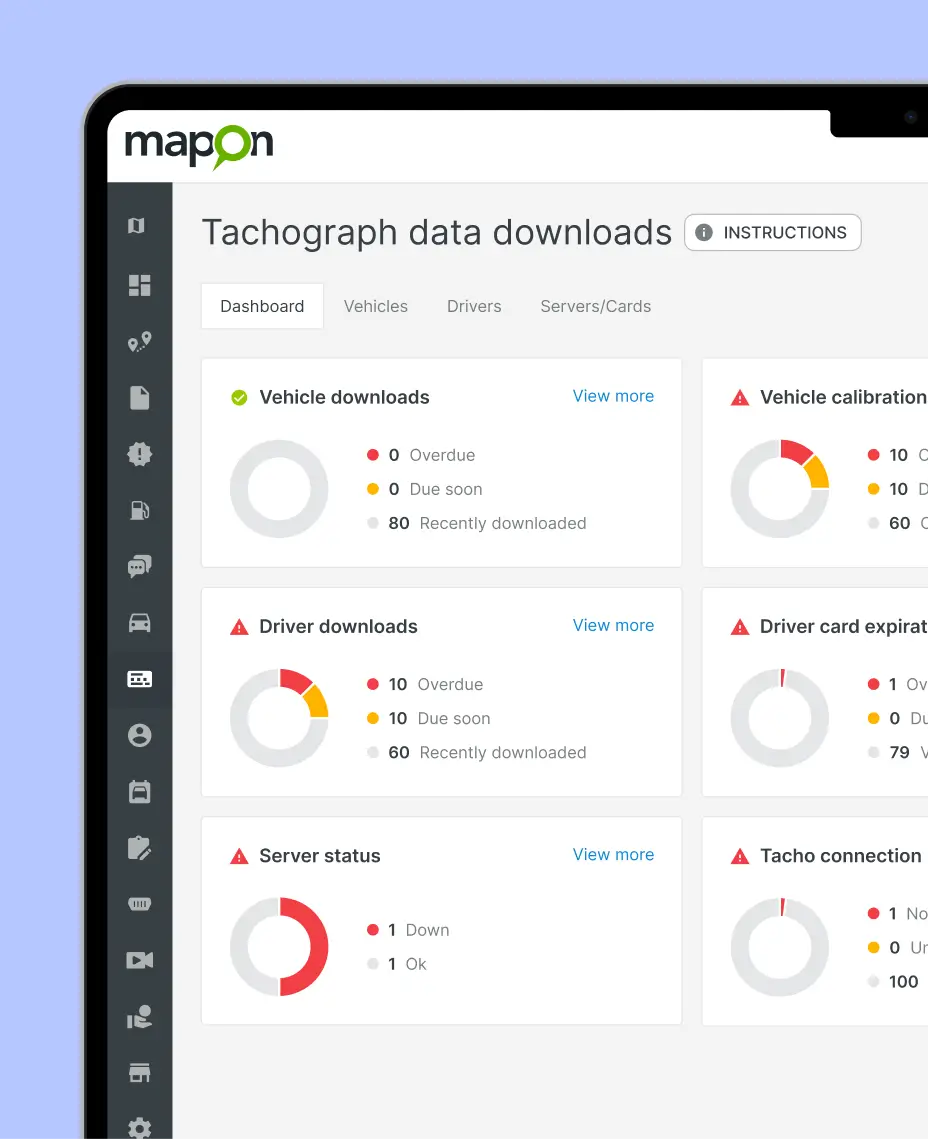Screen dimensions: 928x1139
Task: Select the Tachograph icon in the sidebar
Action: 140,679
